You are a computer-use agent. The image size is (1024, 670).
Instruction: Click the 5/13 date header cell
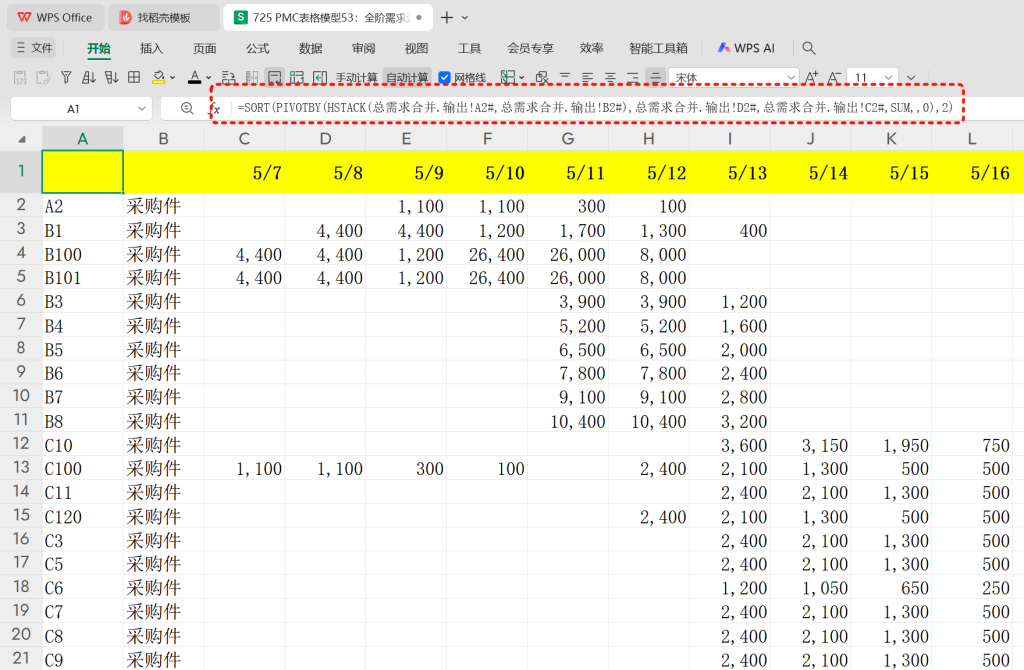tap(729, 172)
